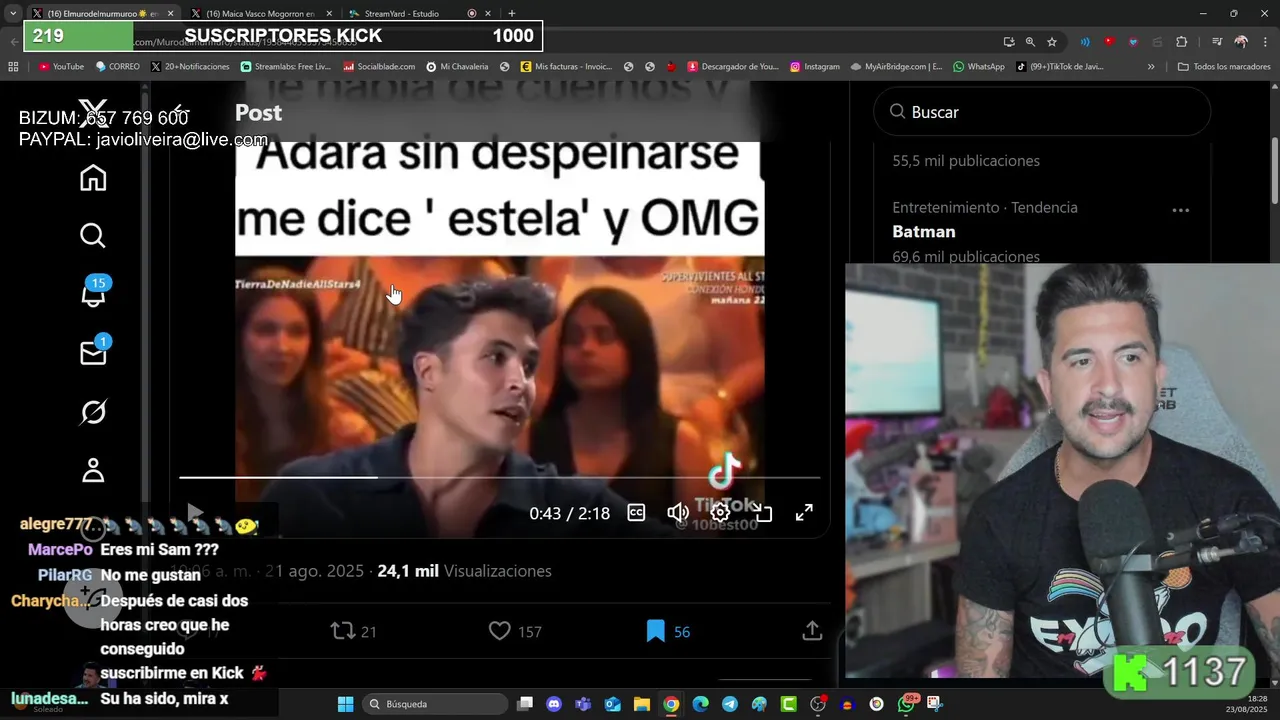Screen dimensions: 1280x720
Task: Open Microsoft Teams from taskbar
Action: click(x=583, y=704)
